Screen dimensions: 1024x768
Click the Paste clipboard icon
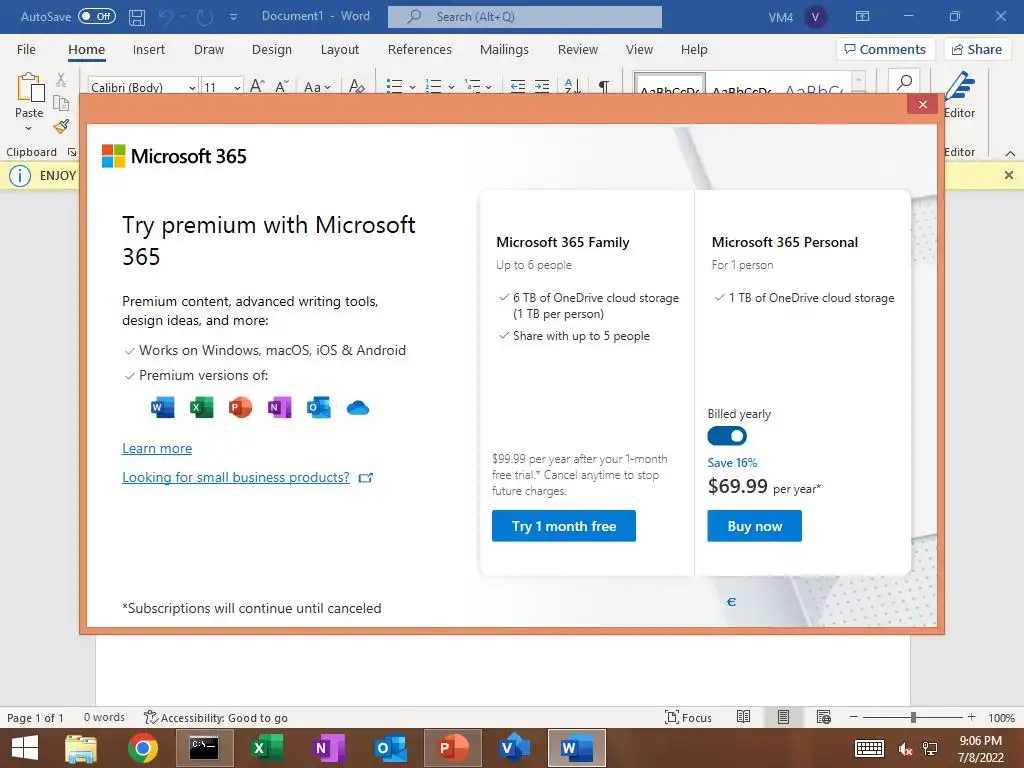30,87
